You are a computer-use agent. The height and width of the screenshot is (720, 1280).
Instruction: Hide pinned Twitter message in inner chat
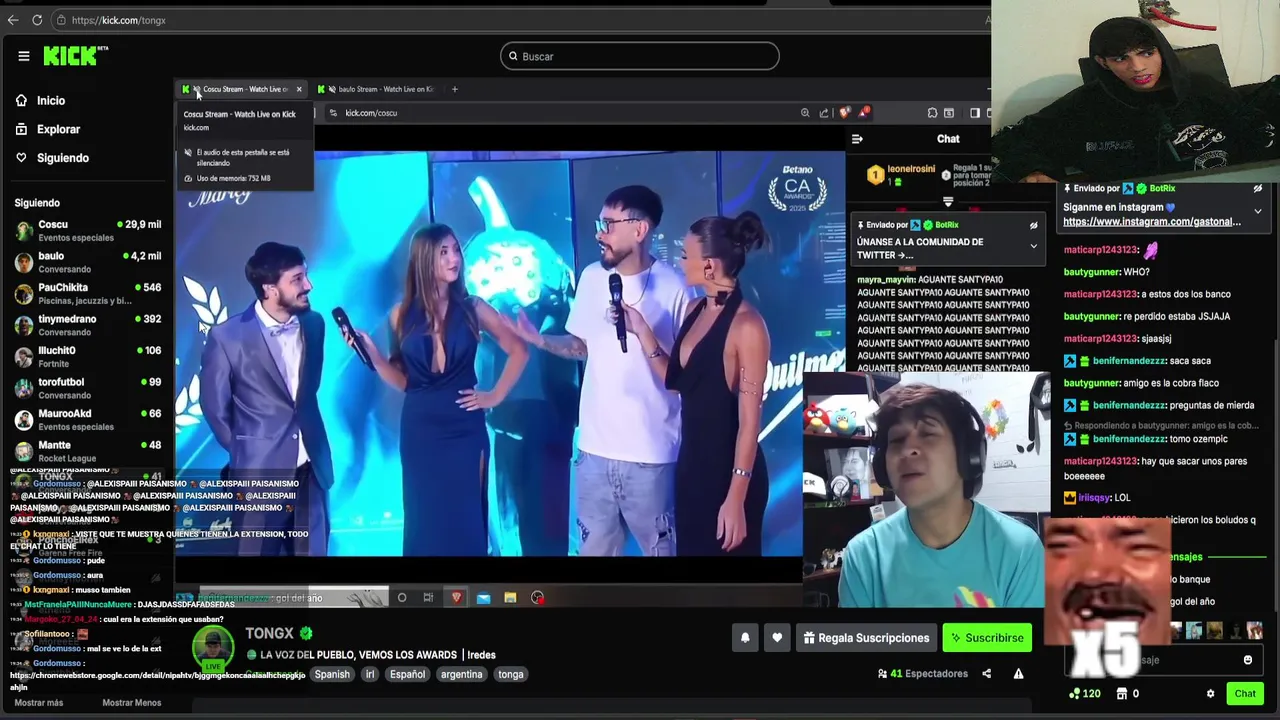tap(1033, 226)
